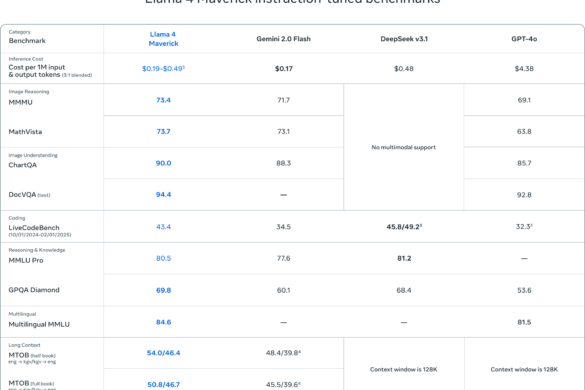Screen dimensions: 585x390
Task: Select the LiveCodeBench benchmark label
Action: click(34, 228)
